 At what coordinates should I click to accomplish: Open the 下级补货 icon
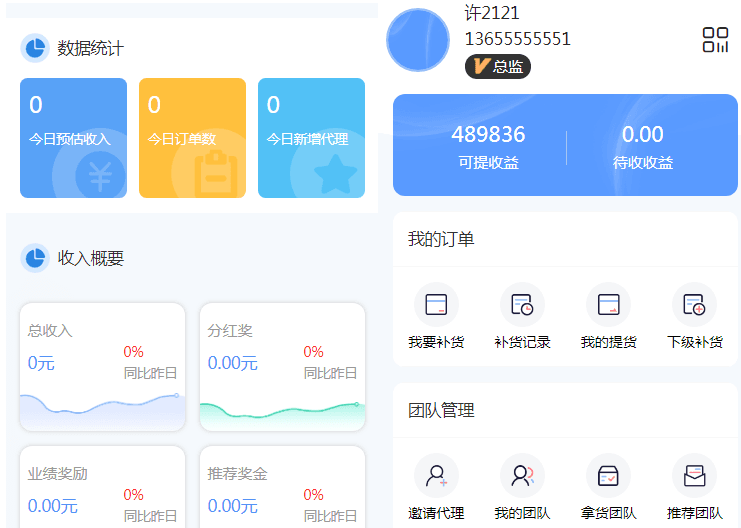pyautogui.click(x=694, y=304)
